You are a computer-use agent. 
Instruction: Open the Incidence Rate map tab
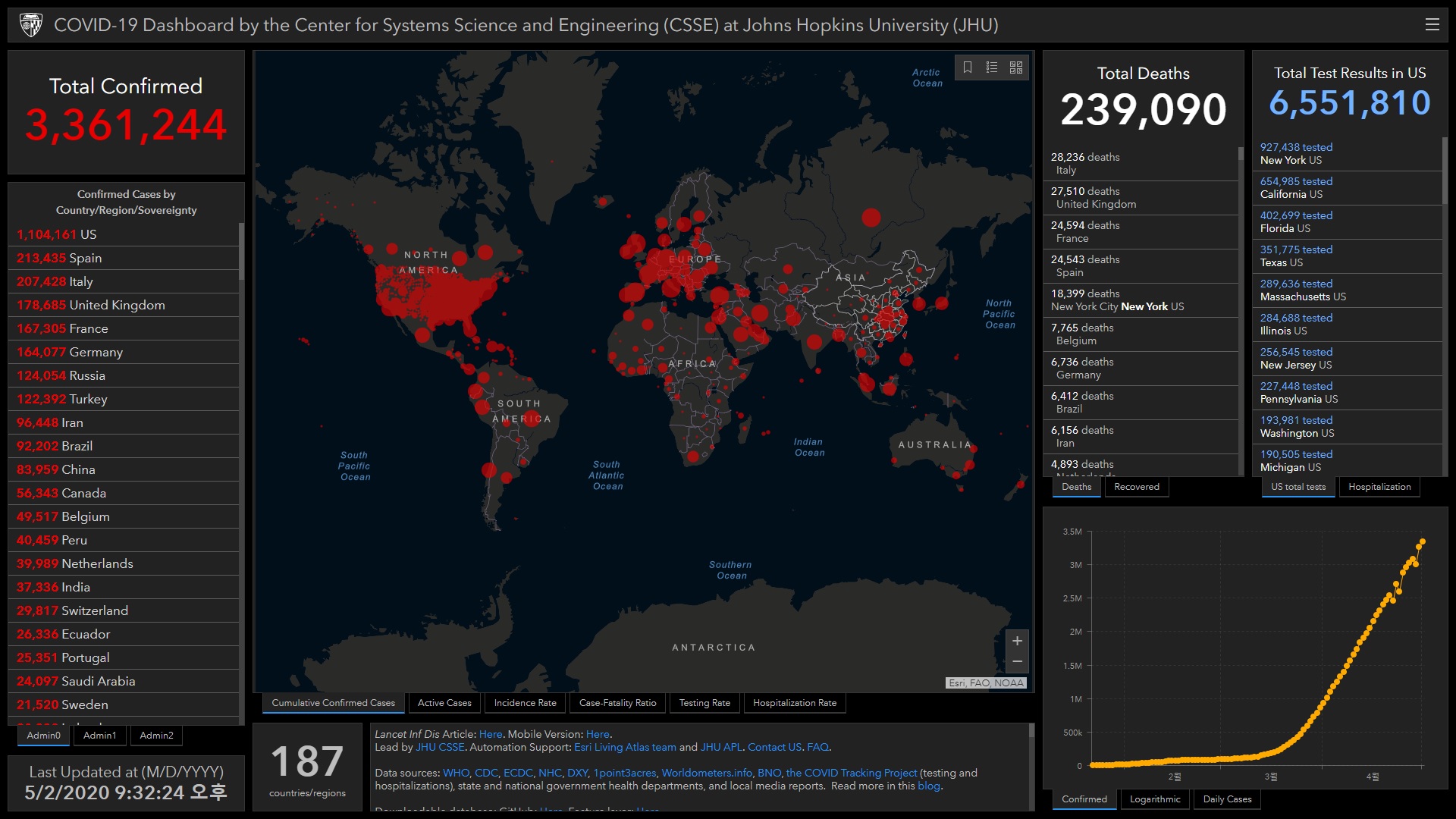point(525,703)
